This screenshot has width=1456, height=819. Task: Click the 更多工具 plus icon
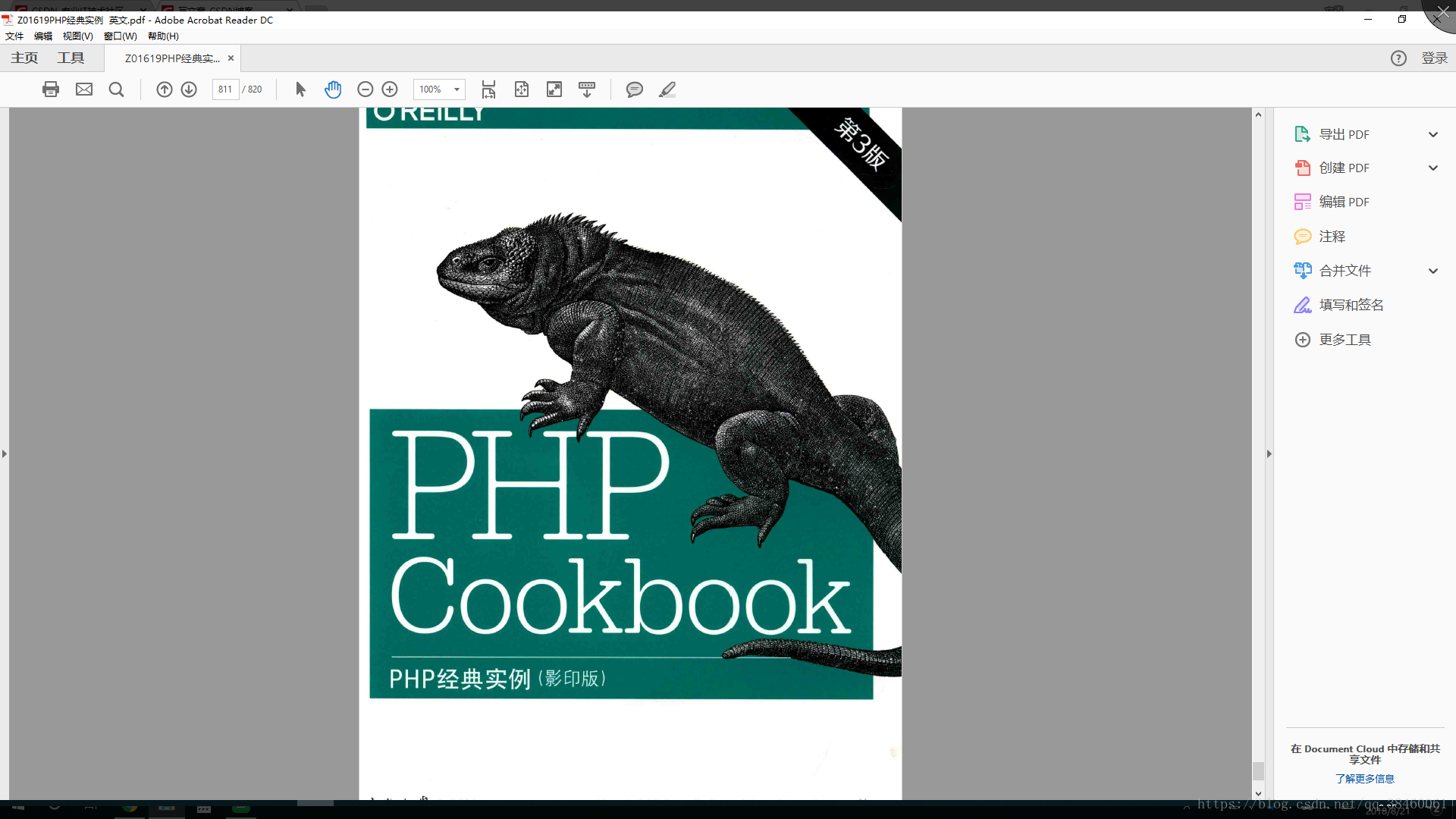(x=1302, y=340)
